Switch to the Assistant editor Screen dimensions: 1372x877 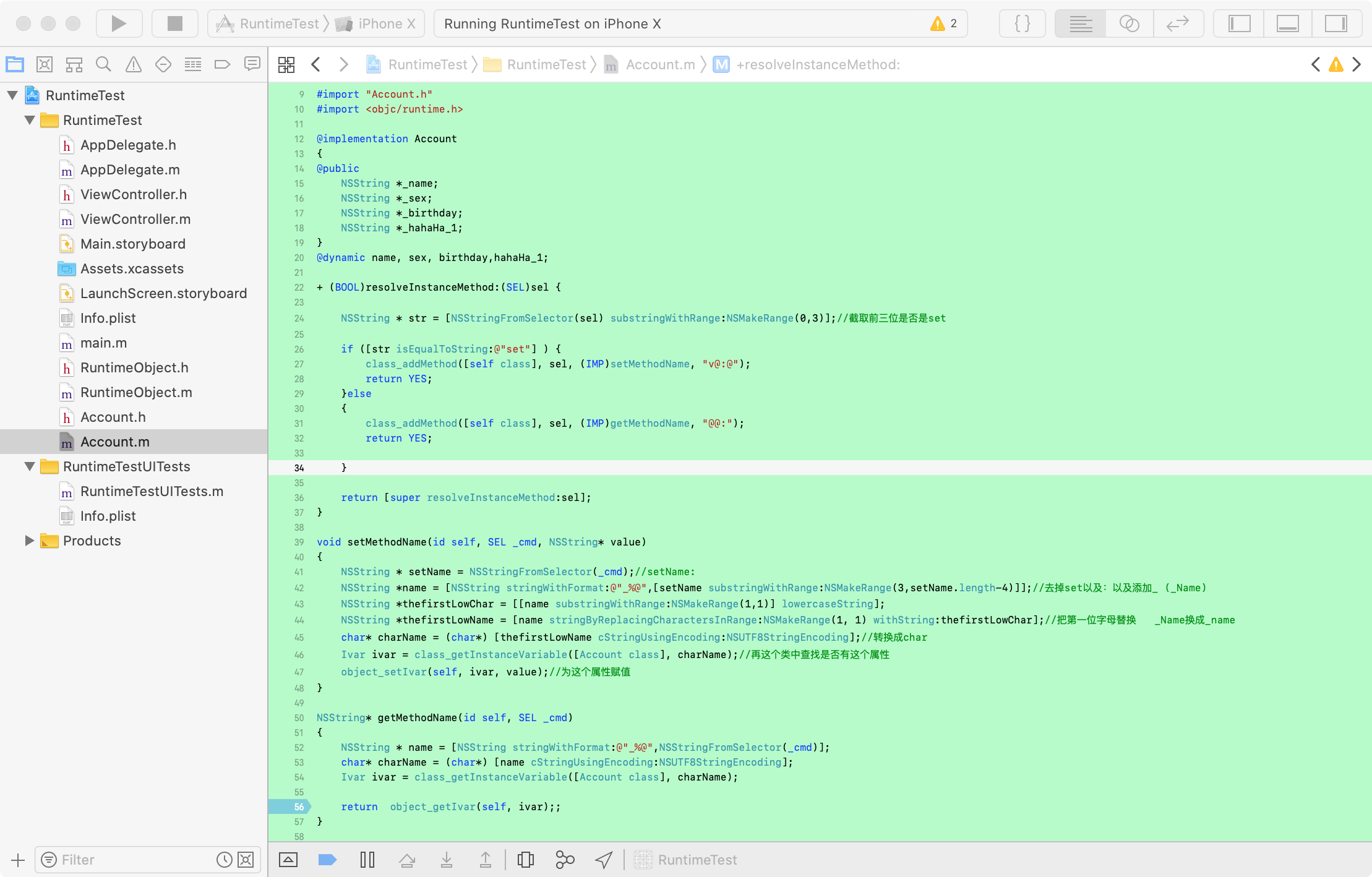pyautogui.click(x=1130, y=24)
